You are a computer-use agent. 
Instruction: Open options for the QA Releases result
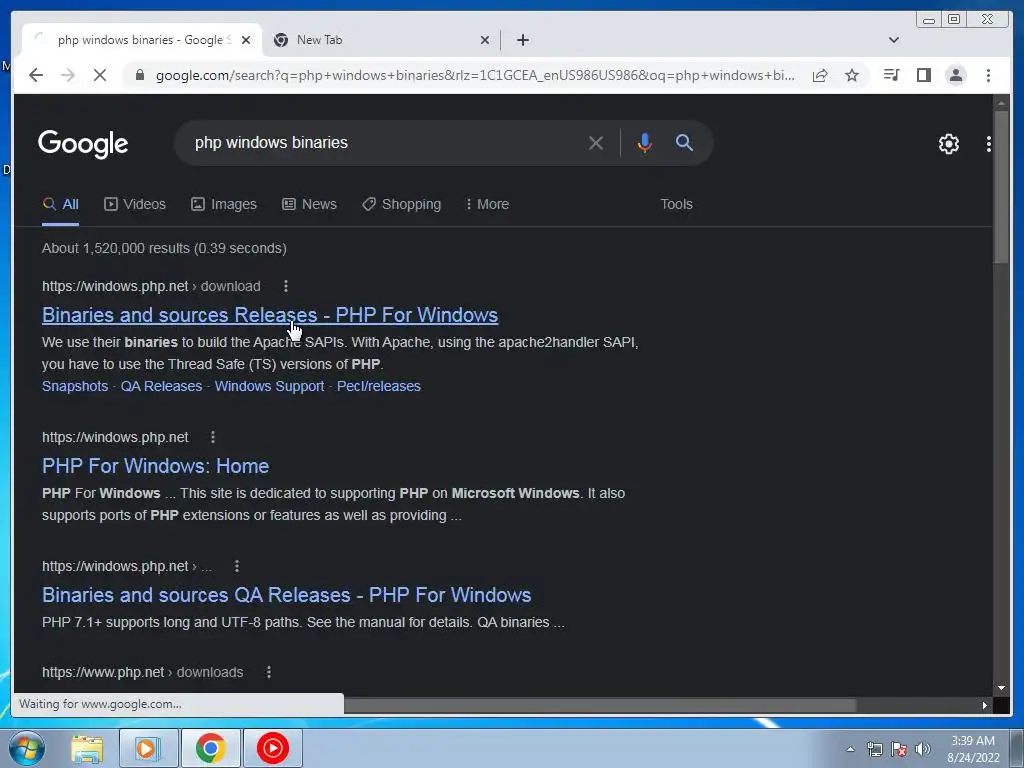(236, 566)
